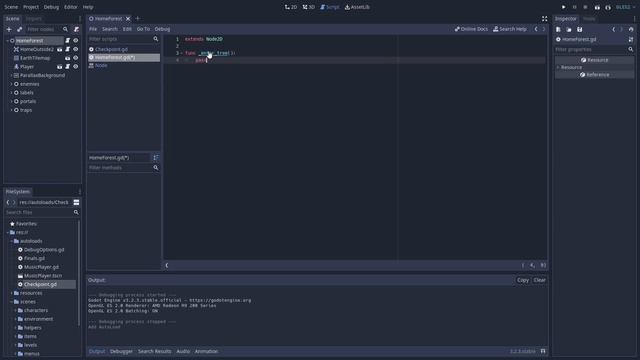Play a custom scene
This screenshot has width=640, height=360.
(x=608, y=7)
